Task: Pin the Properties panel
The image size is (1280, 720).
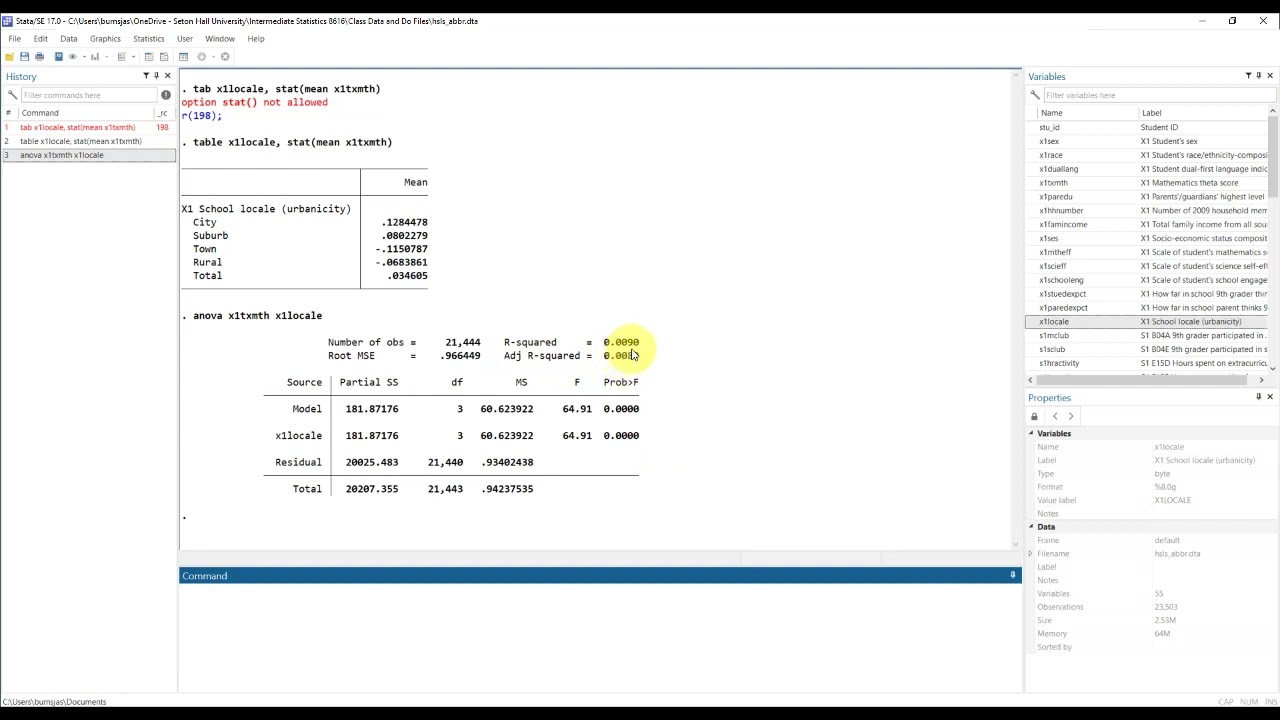Action: (1258, 397)
